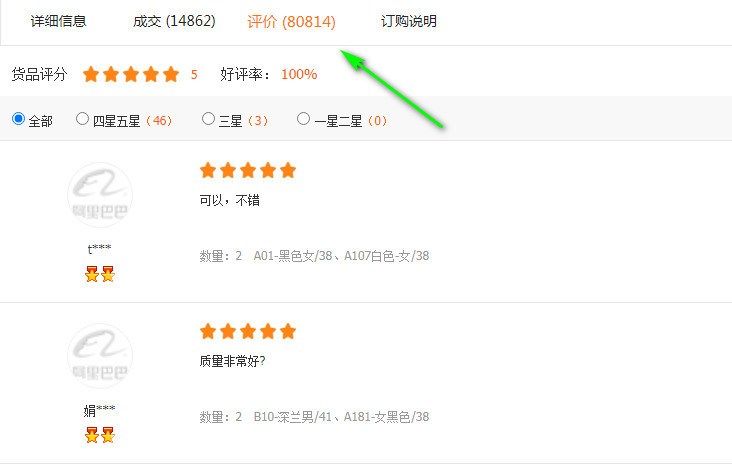
Task: Click the username 娟***
Action: pyautogui.click(x=99, y=410)
